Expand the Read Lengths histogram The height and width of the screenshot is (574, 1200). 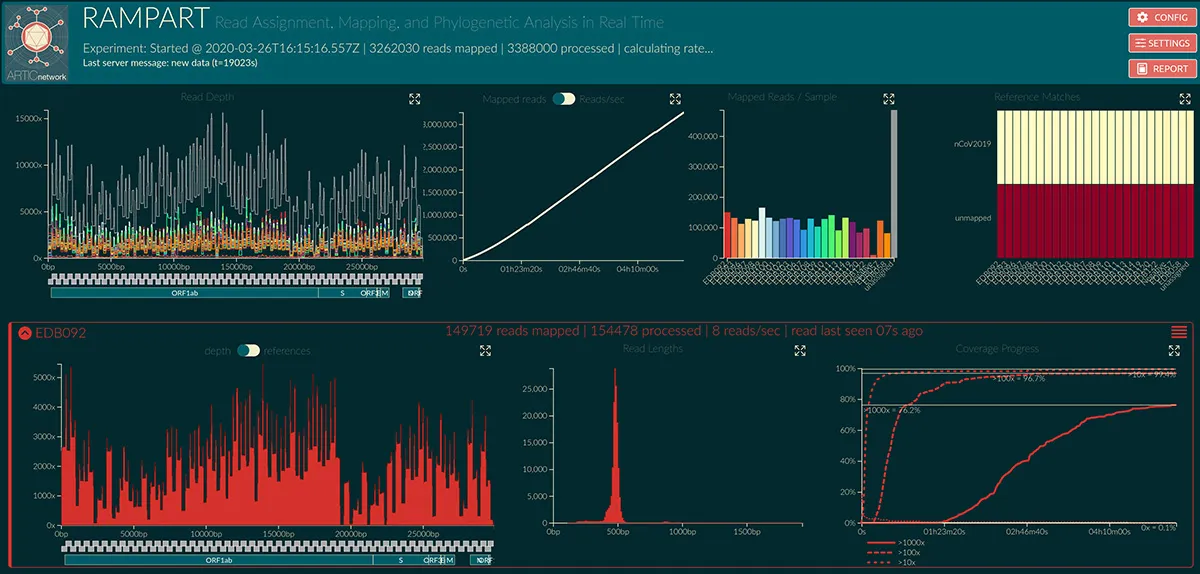pyautogui.click(x=799, y=351)
